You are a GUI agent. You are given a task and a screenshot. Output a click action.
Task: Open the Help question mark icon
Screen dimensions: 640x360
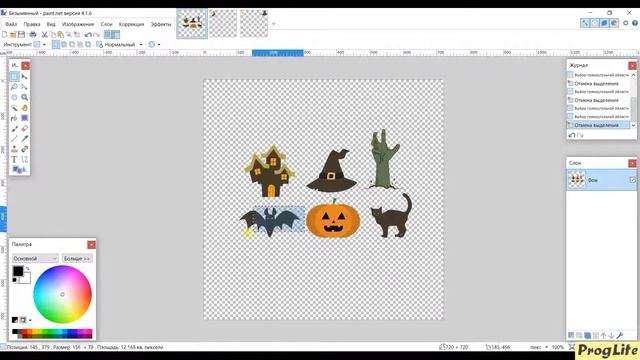coord(635,23)
